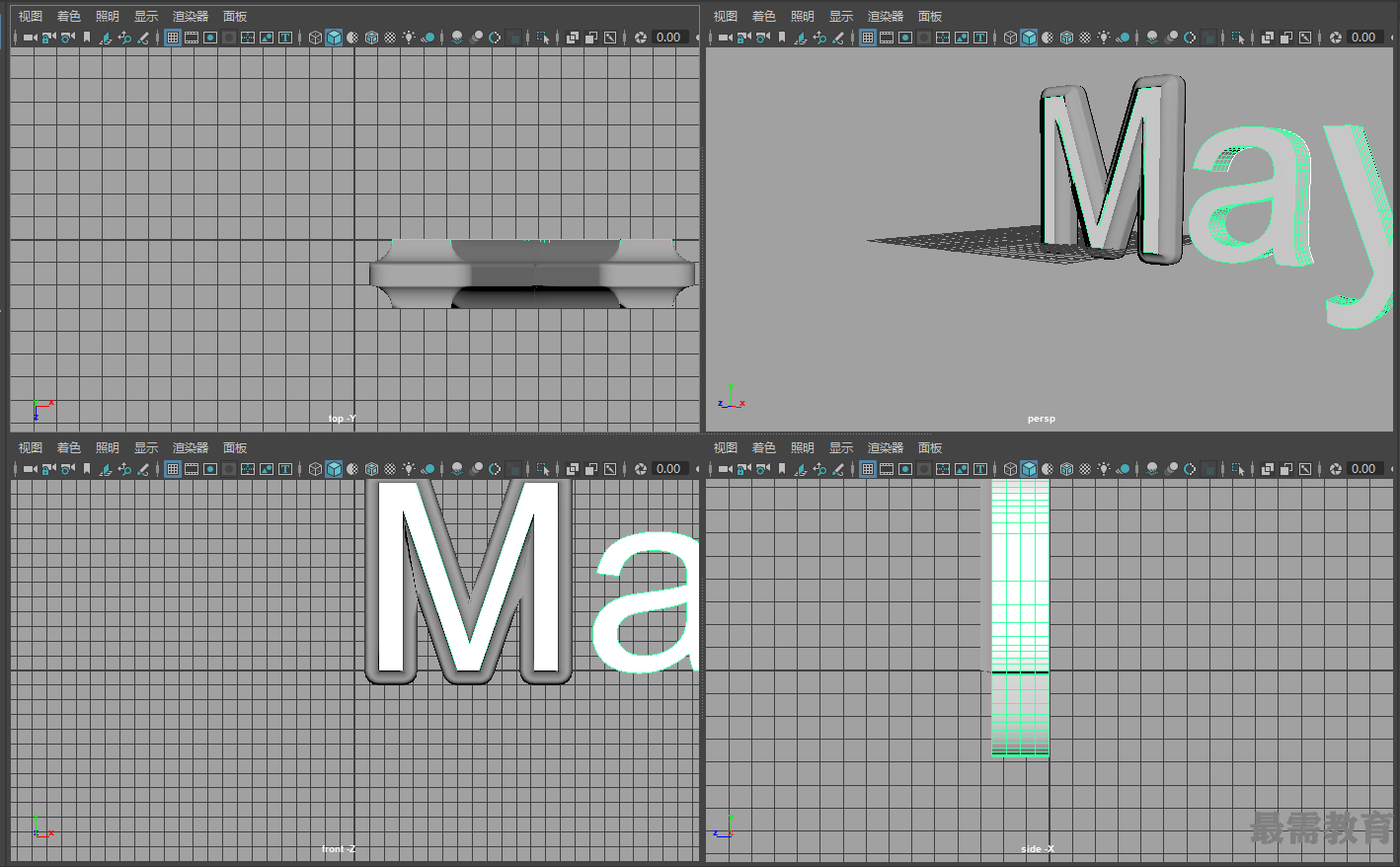1400x867 pixels.
Task: Toggle resolution gate in persp panel toolbar
Action: [905, 38]
